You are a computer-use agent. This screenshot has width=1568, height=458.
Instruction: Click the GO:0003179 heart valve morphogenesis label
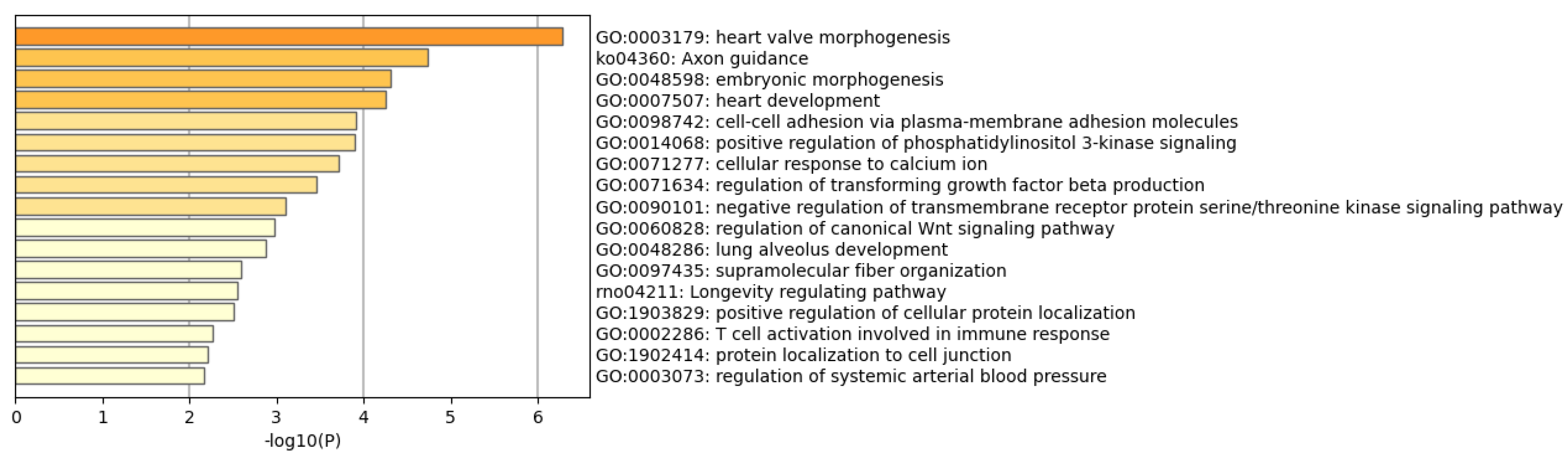(772, 38)
